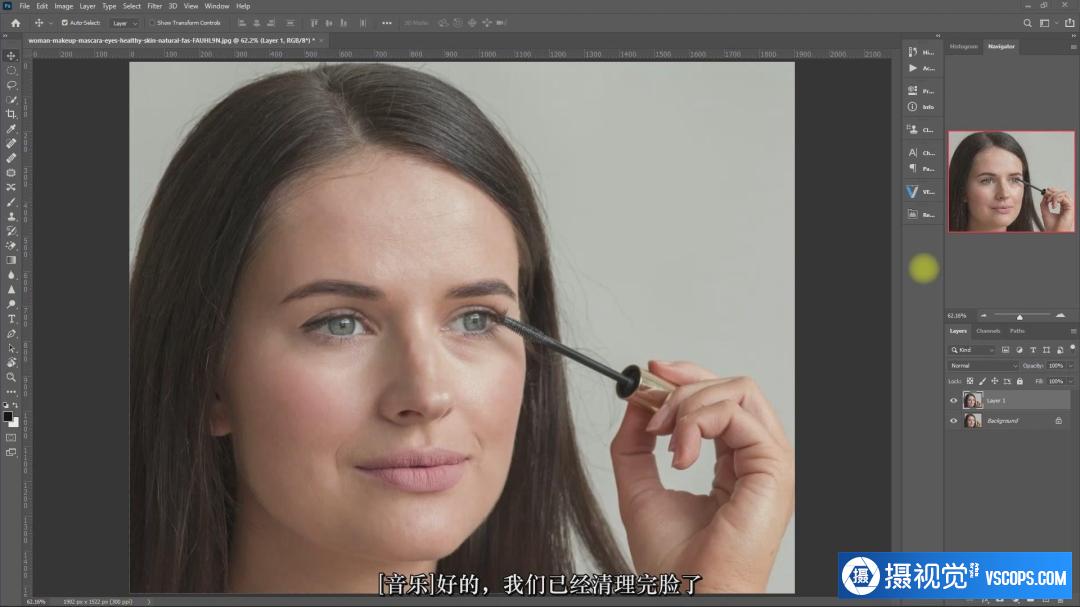Select the Path Selection arrow tool
This screenshot has width=1080, height=607.
click(11, 348)
